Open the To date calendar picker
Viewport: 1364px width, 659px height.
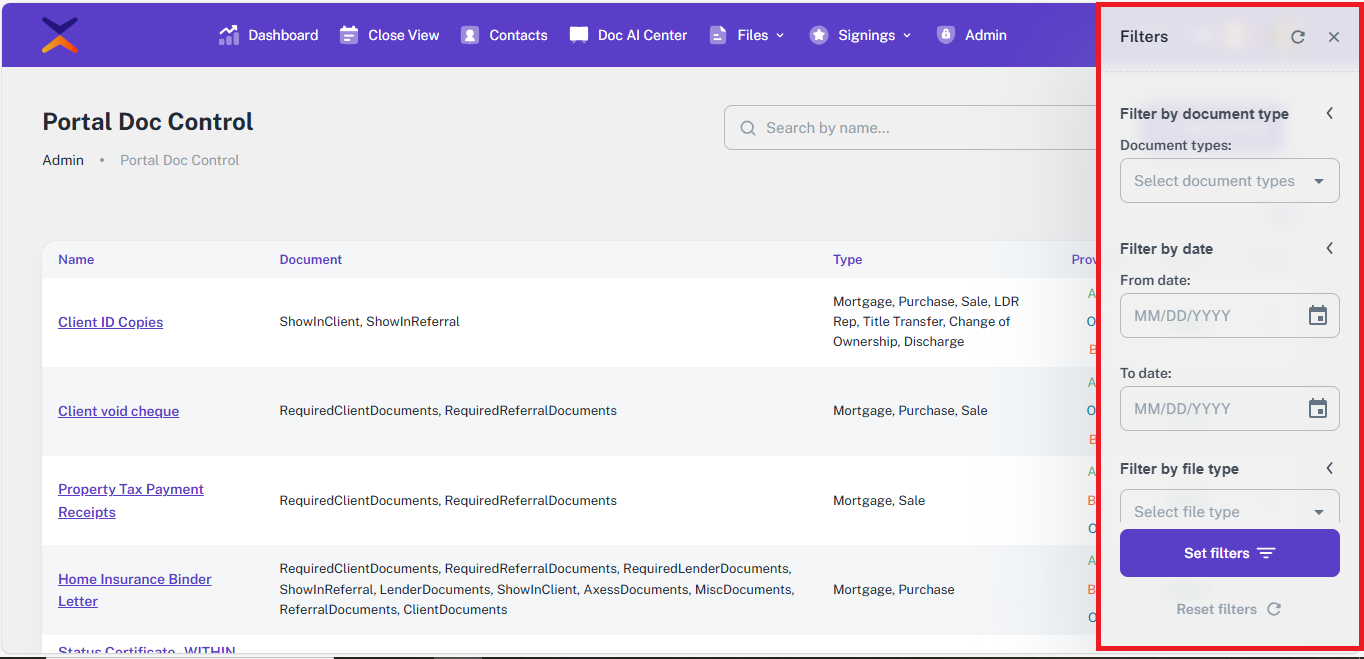1317,409
